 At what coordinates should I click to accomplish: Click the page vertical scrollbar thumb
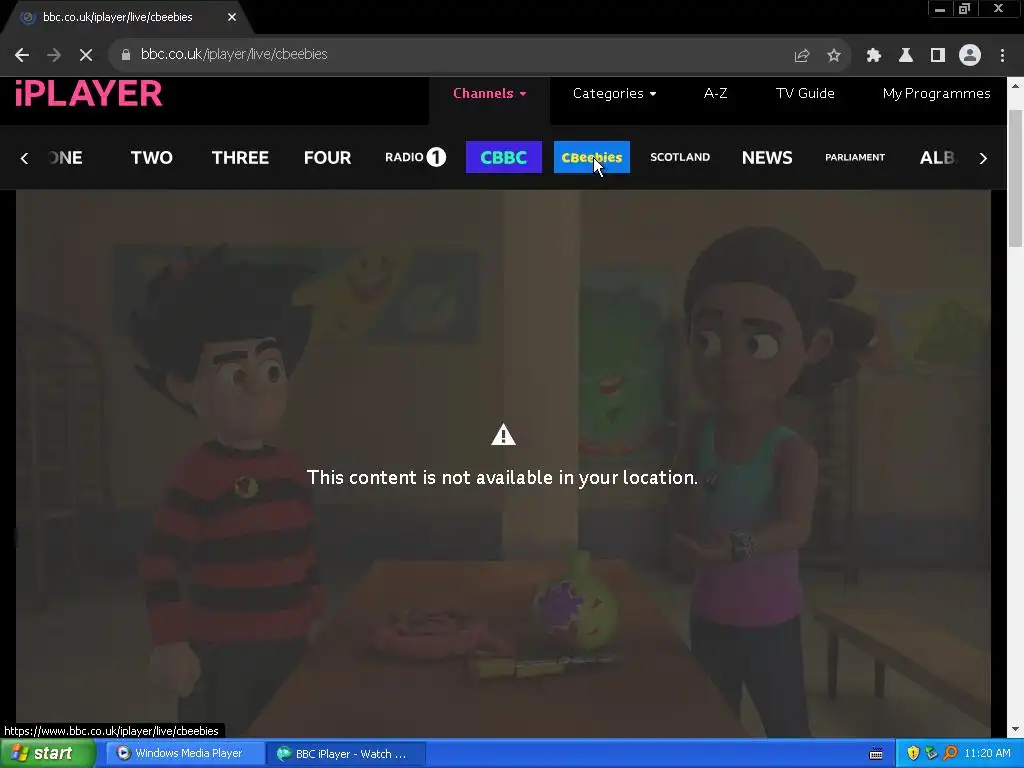1015,178
